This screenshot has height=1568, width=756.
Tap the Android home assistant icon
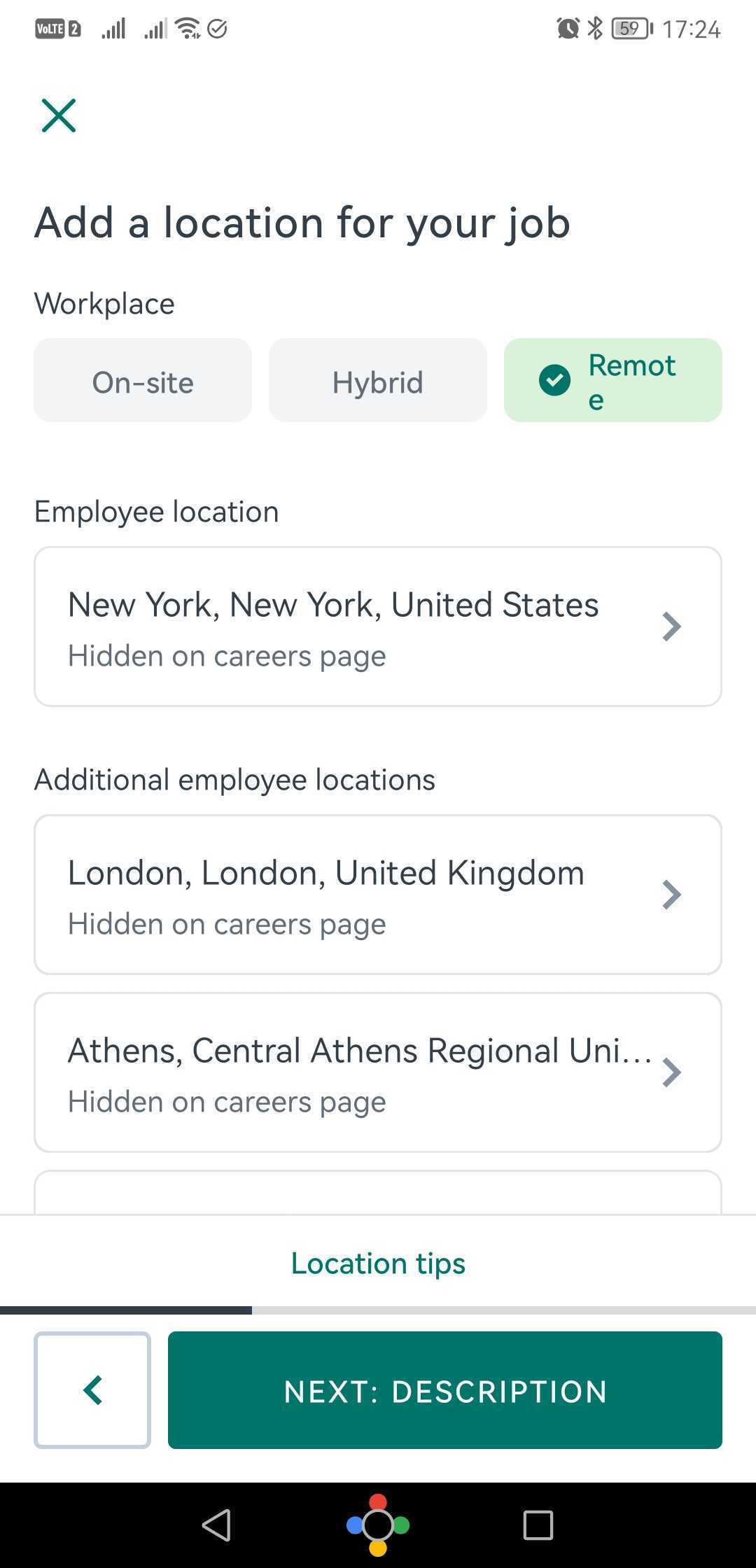pyautogui.click(x=378, y=1525)
